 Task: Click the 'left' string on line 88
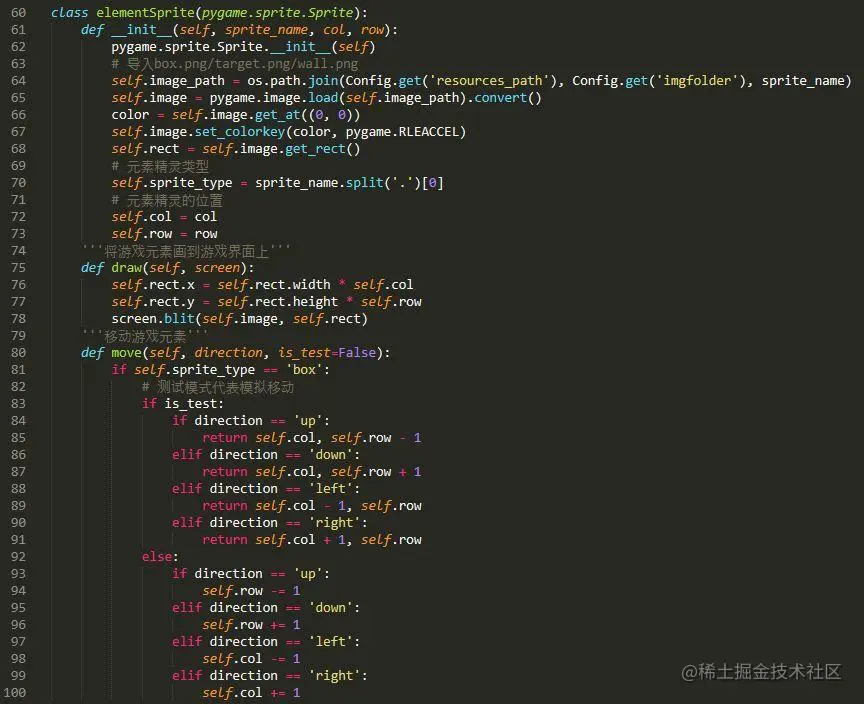(330, 489)
